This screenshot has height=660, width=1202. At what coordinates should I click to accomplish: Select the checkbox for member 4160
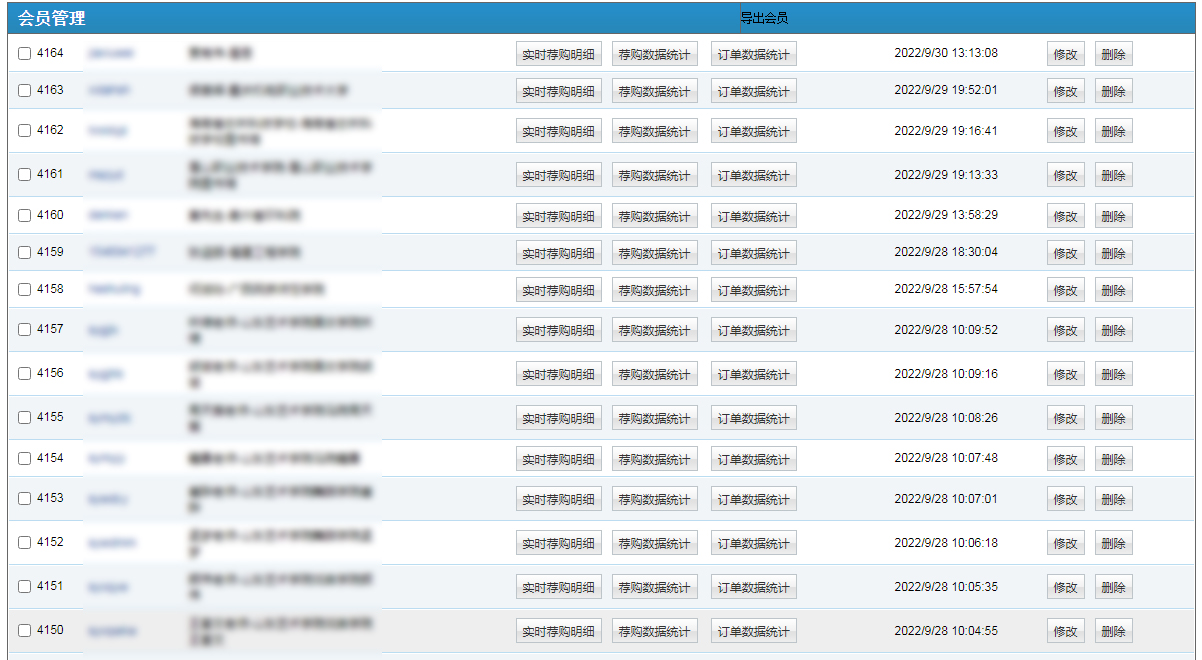25,216
